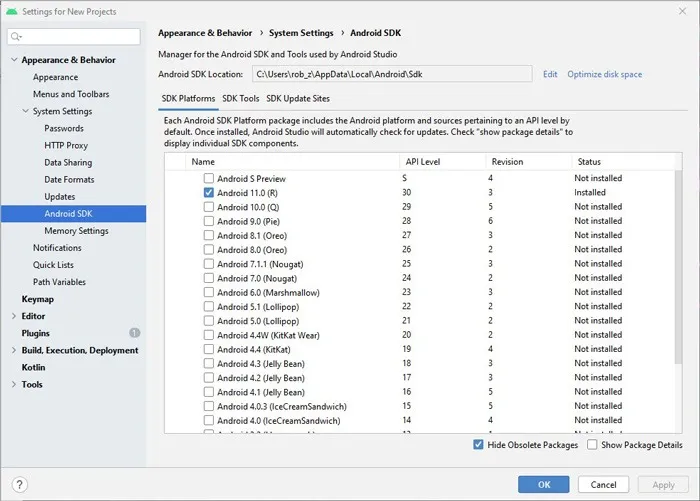Expand the Editor tree node

(14, 316)
